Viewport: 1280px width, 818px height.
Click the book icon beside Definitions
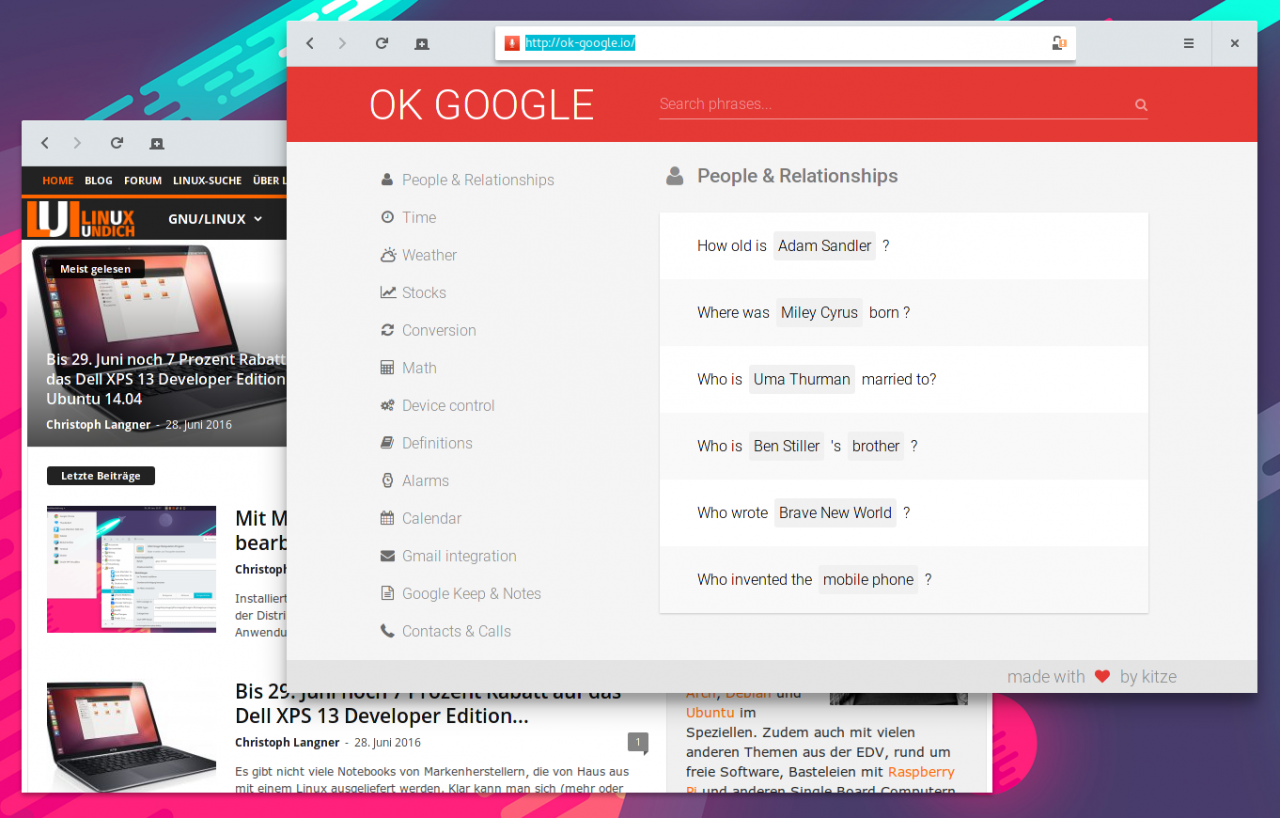pyautogui.click(x=387, y=443)
